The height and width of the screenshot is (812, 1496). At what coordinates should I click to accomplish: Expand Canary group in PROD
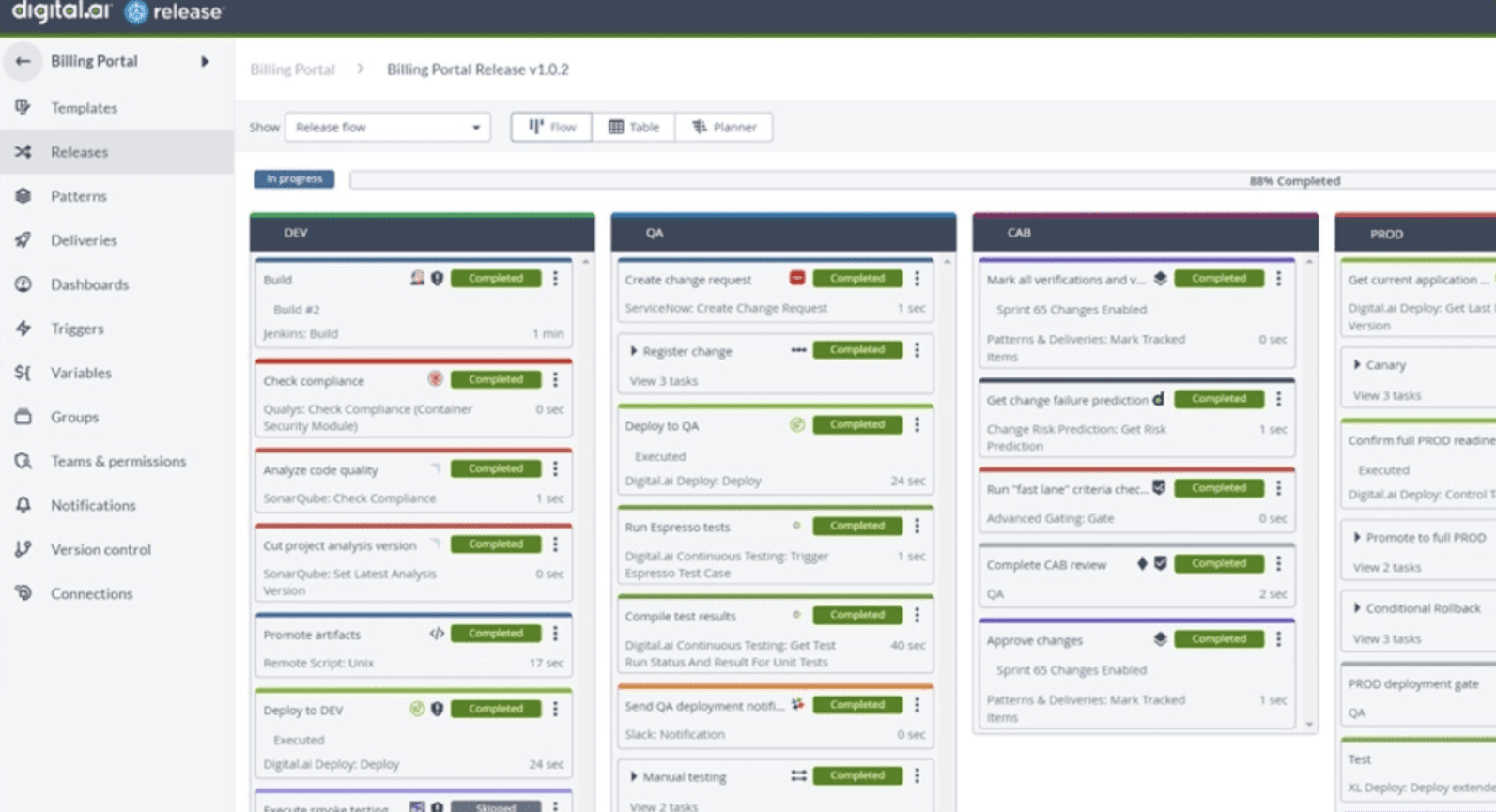1357,364
